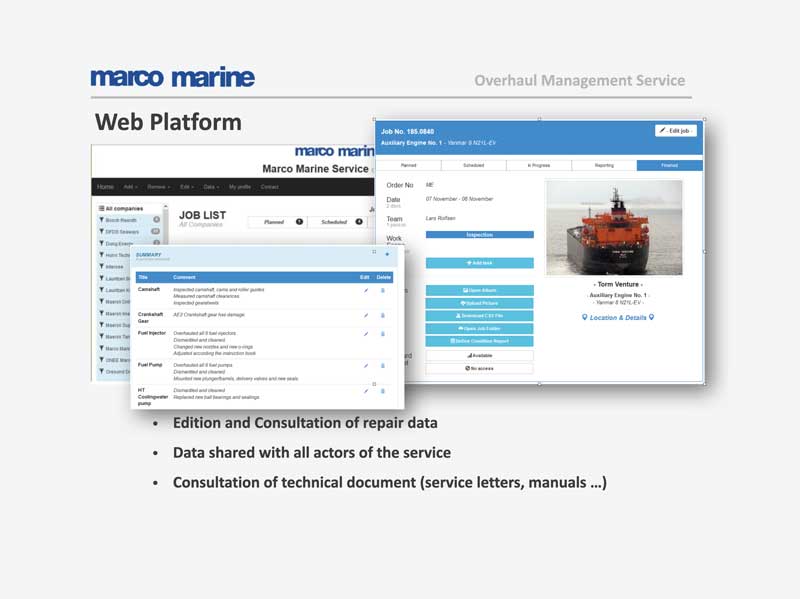This screenshot has height=599, width=800.
Task: Click the Add task button
Action: (x=480, y=263)
